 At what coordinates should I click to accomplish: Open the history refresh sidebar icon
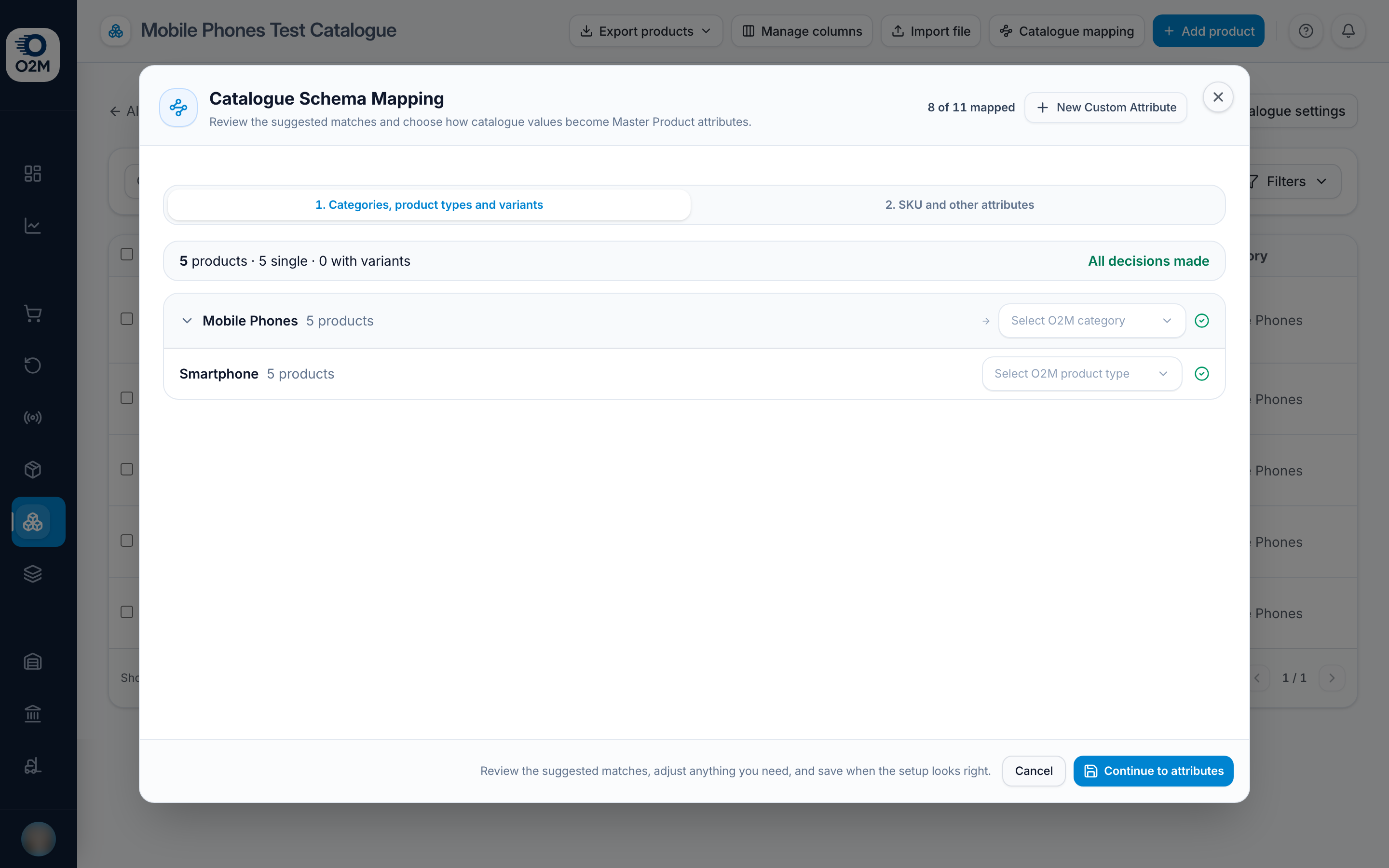pyautogui.click(x=33, y=365)
